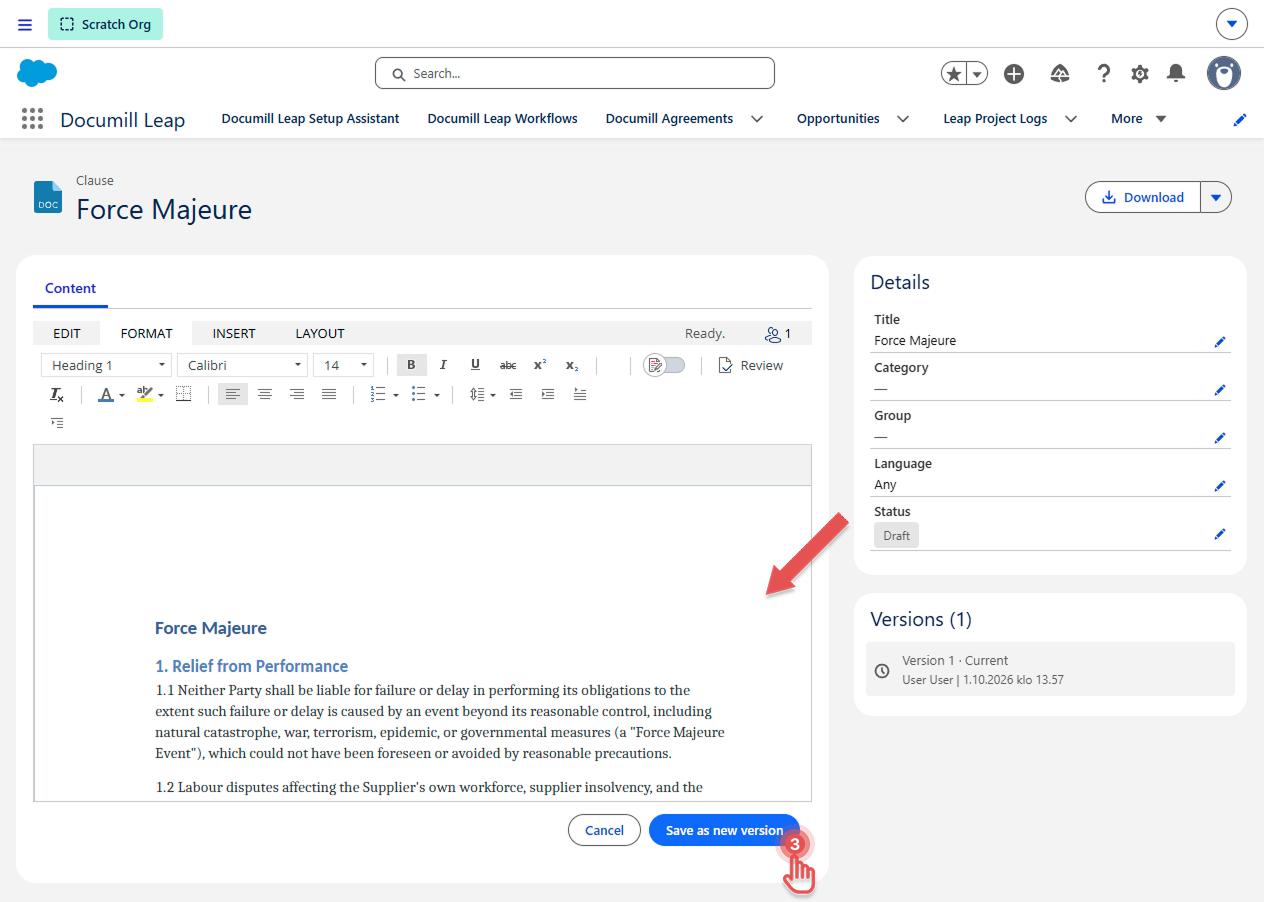
Task: Align text to the left
Action: tap(232, 394)
